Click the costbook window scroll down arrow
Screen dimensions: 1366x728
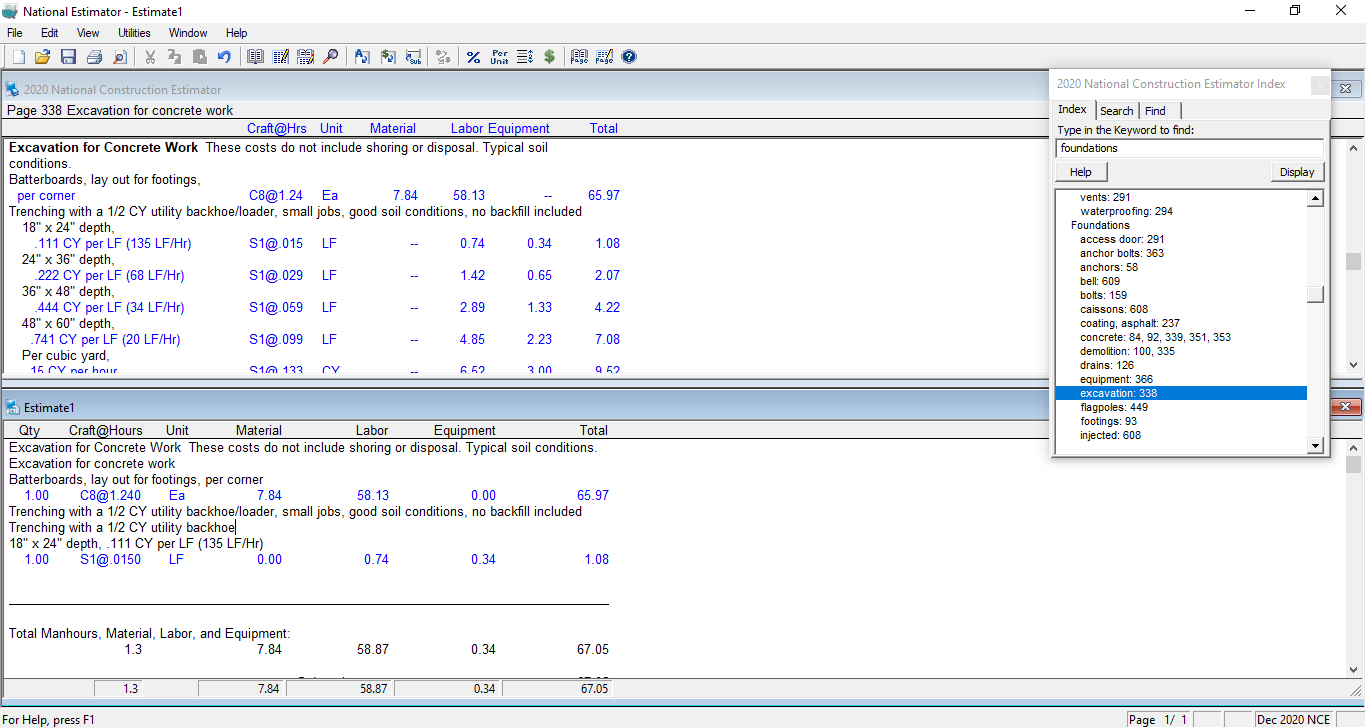pyautogui.click(x=1353, y=365)
